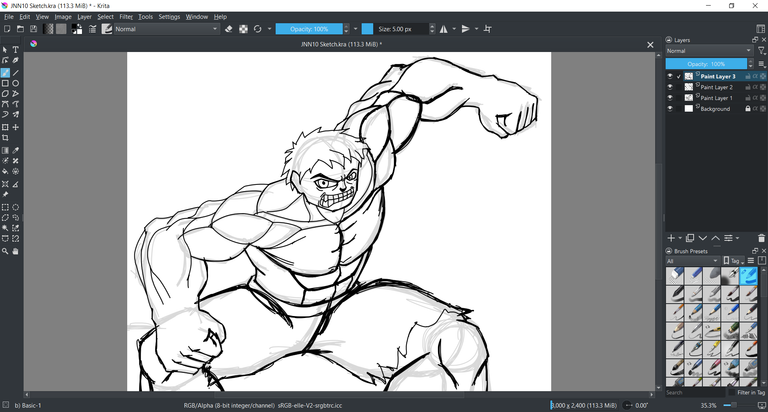Screen dimensions: 768x412
Task: Create a new document from toolbar
Action: click(7, 29)
